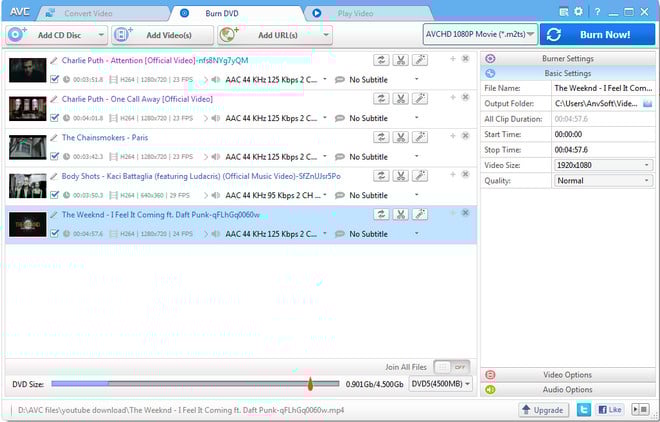The image size is (660, 422).
Task: Click the Body Shots video thumbnail
Action: click(x=28, y=186)
